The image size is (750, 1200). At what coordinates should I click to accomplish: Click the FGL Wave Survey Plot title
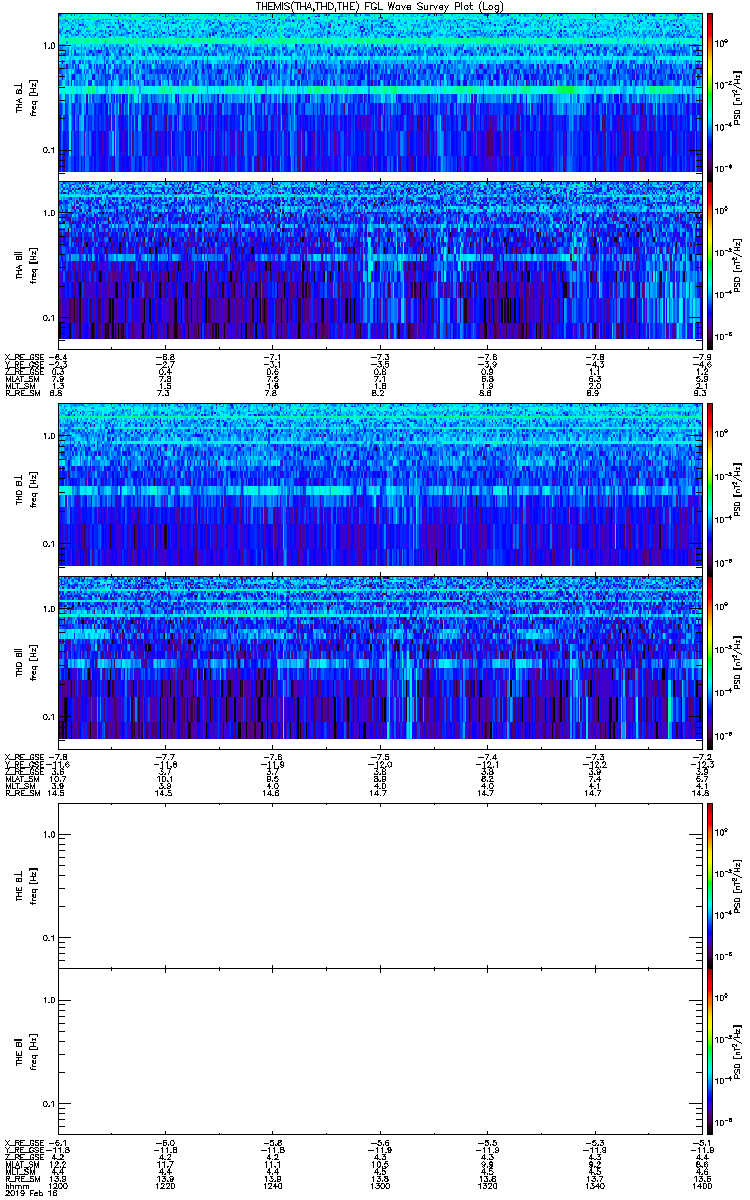click(379, 6)
